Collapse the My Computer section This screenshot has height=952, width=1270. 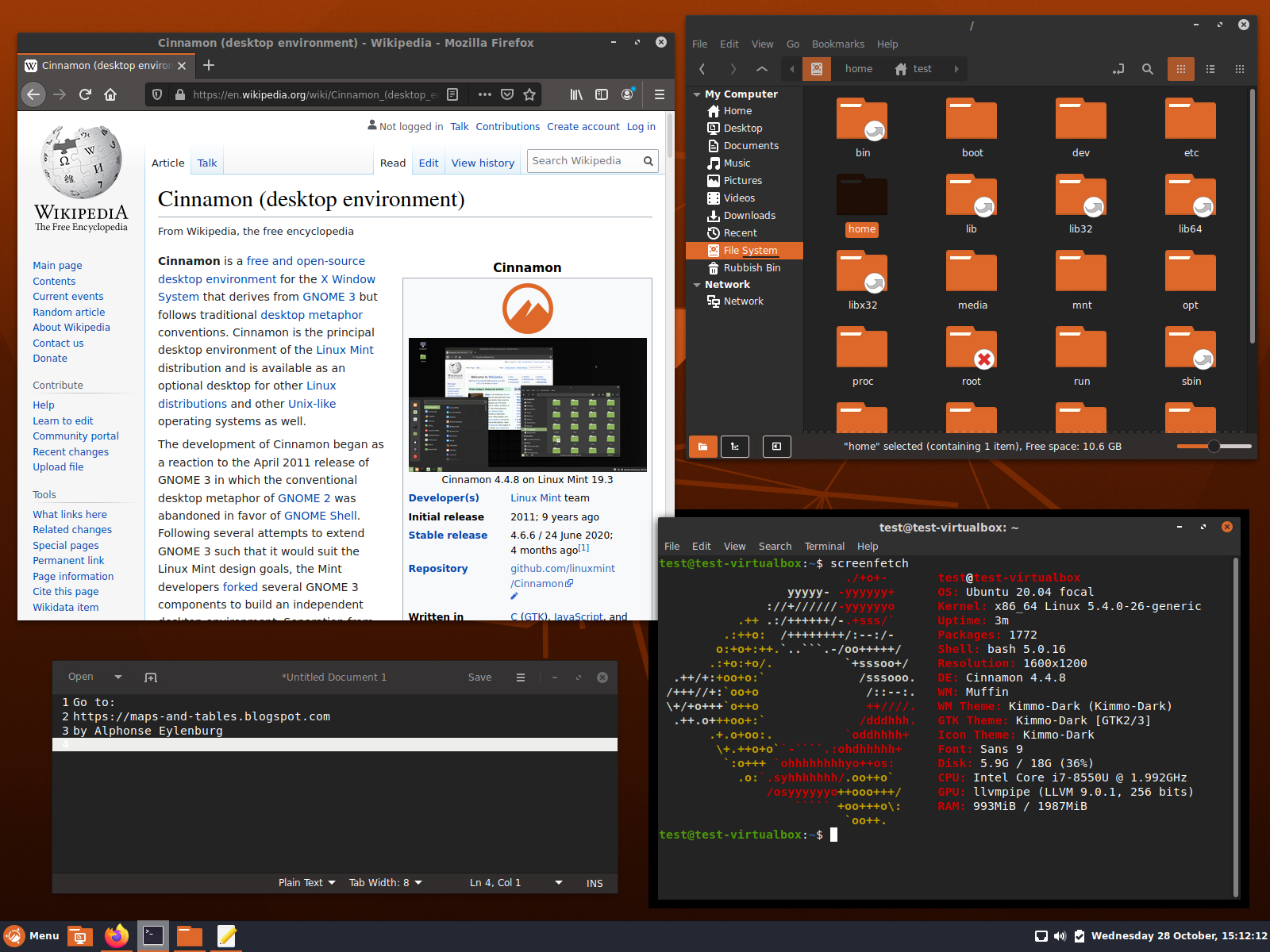(x=697, y=94)
